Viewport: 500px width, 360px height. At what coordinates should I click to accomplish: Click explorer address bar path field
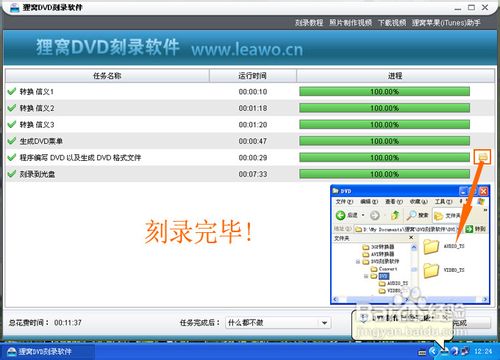(408, 229)
